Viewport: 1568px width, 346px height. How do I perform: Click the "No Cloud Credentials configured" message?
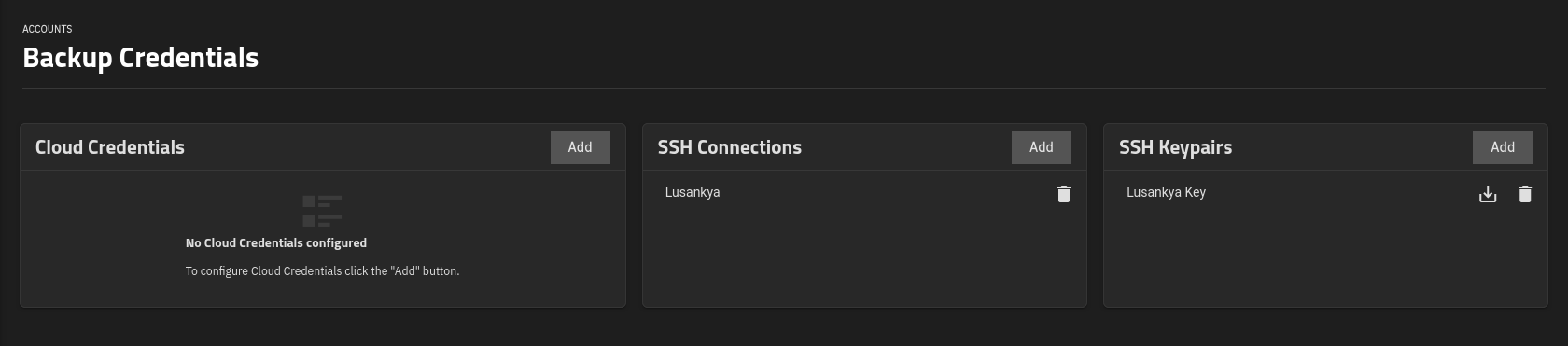click(276, 243)
